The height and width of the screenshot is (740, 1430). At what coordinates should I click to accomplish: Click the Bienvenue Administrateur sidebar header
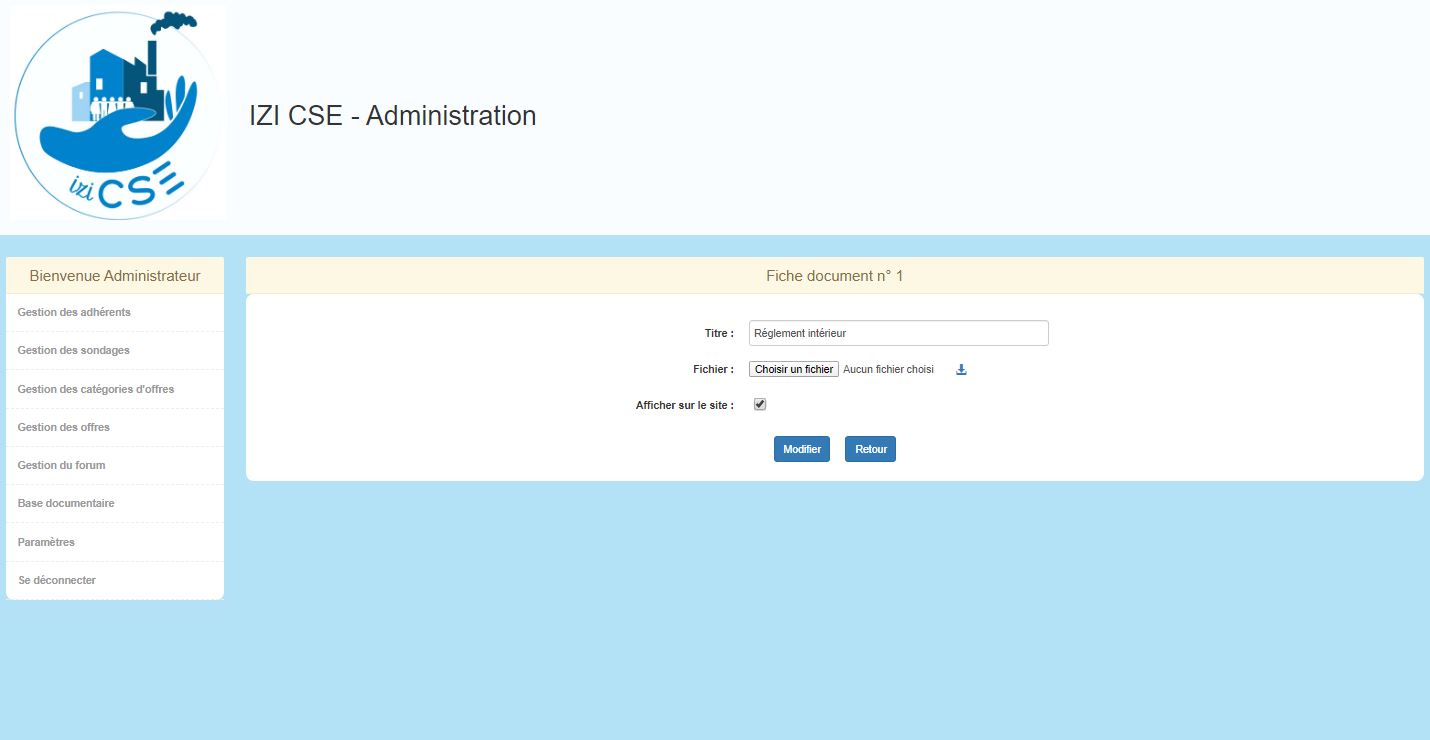click(115, 276)
